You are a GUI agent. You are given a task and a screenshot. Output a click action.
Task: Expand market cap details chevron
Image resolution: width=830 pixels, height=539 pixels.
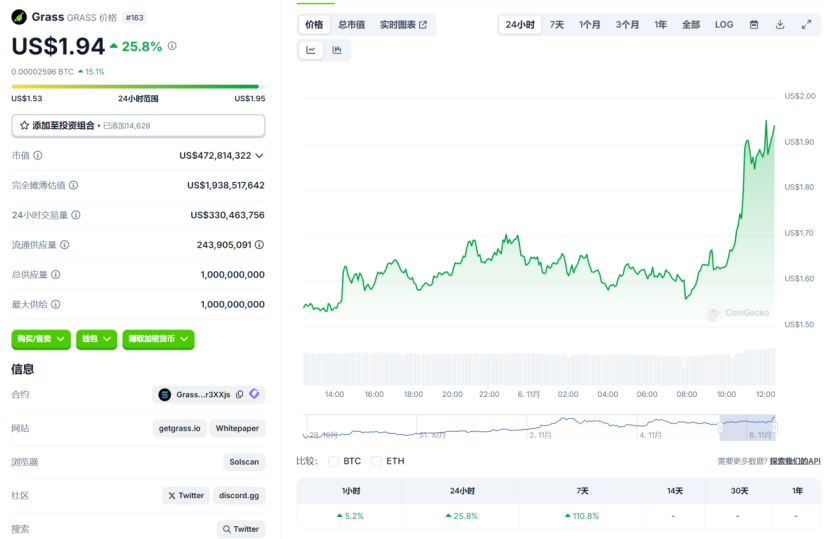coord(259,156)
